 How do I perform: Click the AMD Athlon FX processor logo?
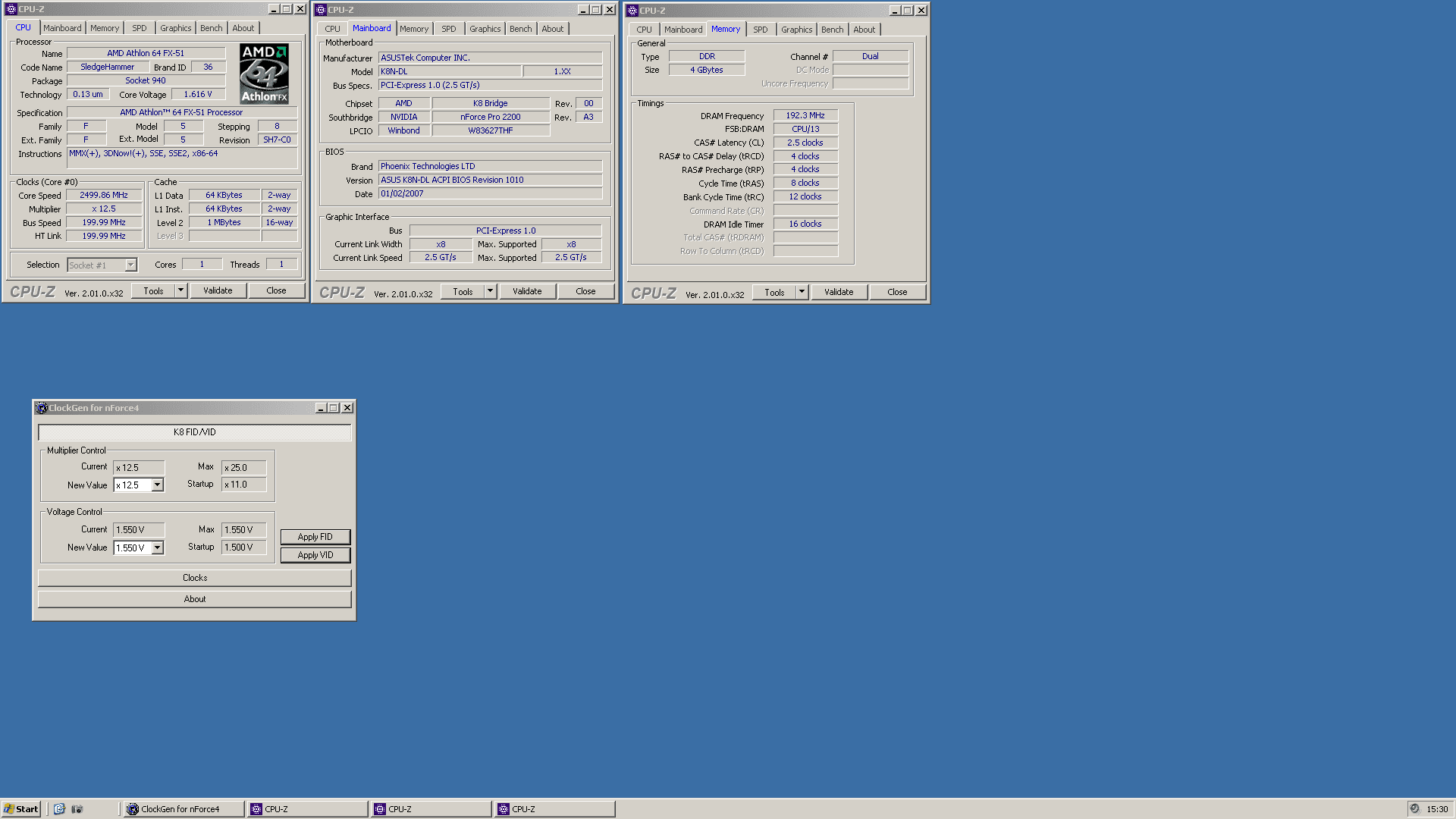[264, 74]
